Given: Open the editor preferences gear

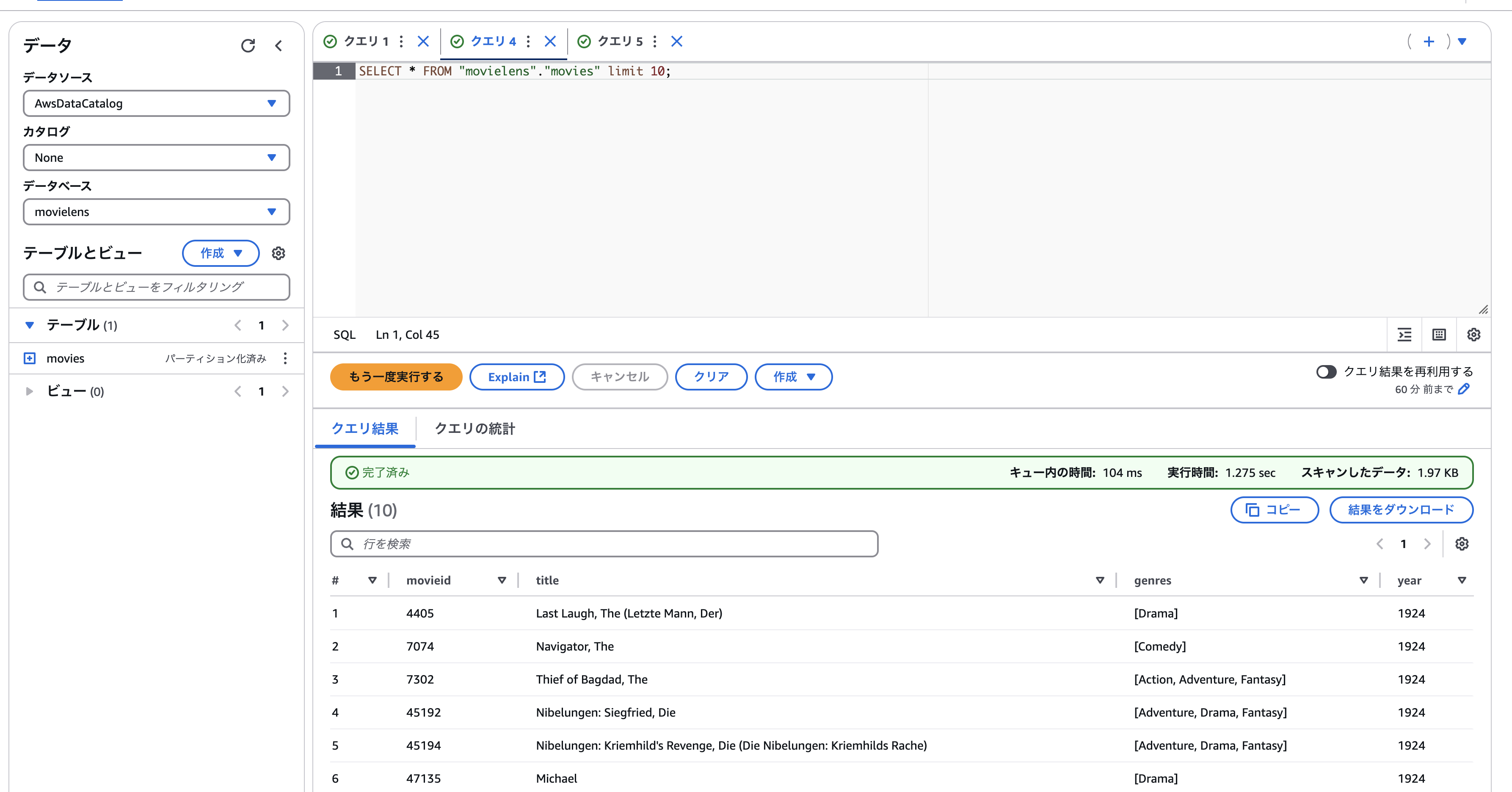Looking at the screenshot, I should pos(1473,335).
